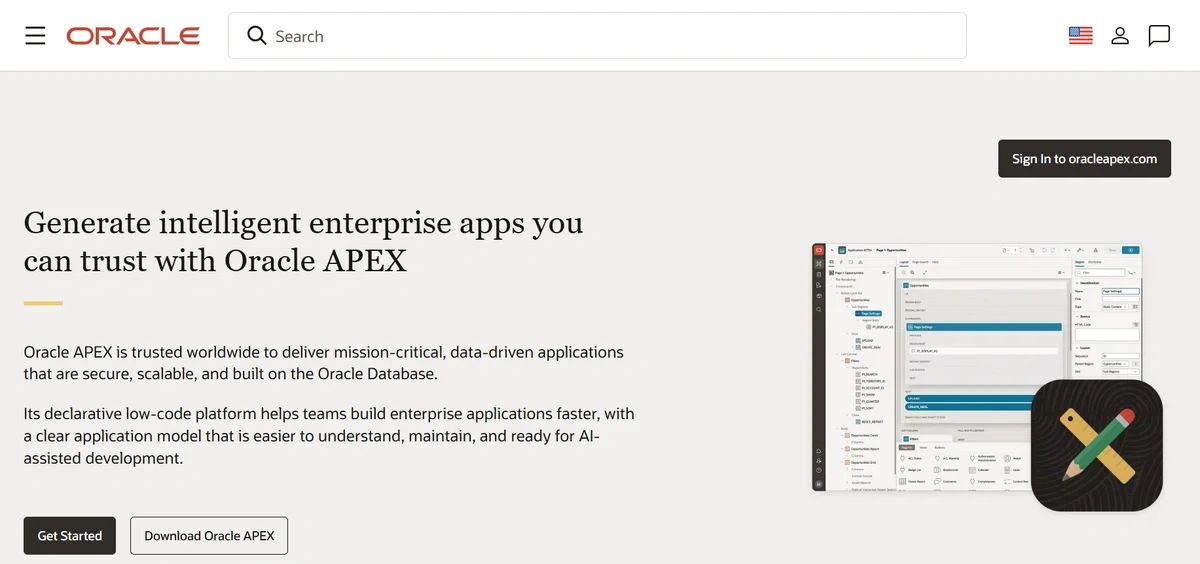Open the hamburger navigation menu
1200x564 pixels.
35,36
